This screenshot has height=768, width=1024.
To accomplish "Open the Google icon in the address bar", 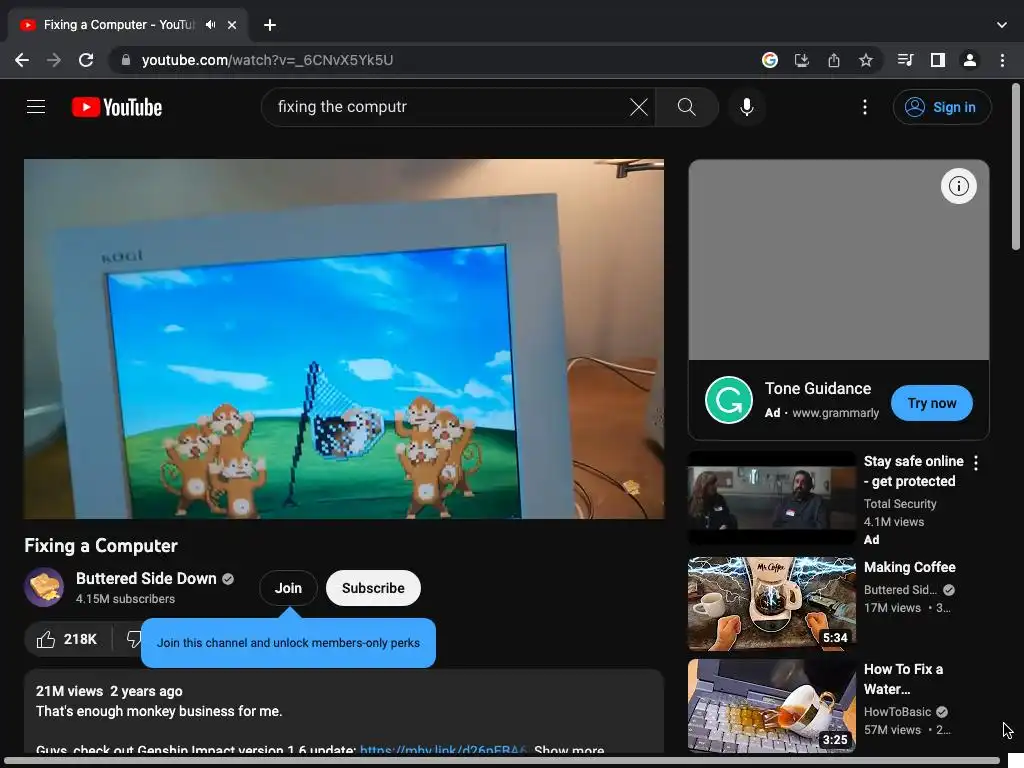I will coord(770,60).
